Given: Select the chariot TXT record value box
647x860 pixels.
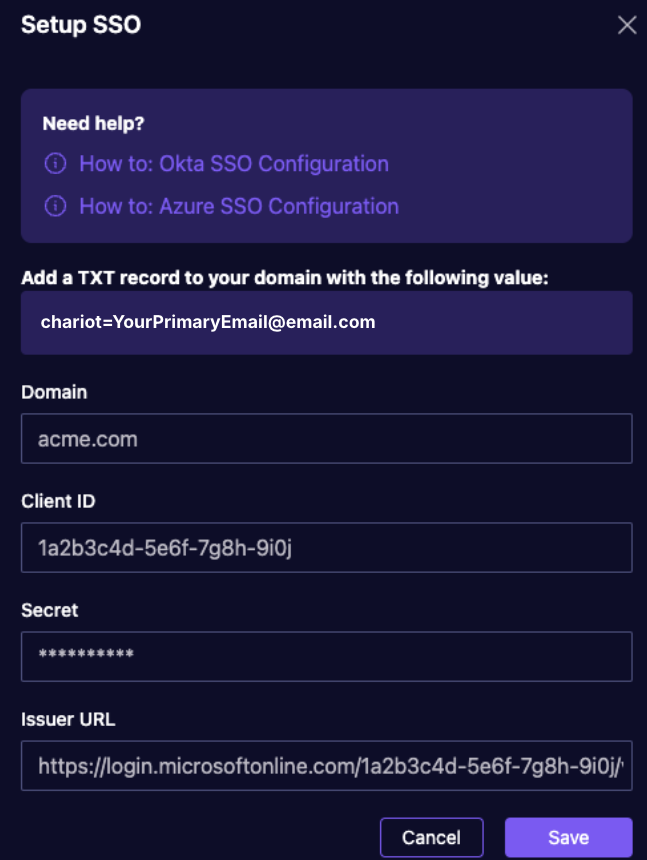Looking at the screenshot, I should pyautogui.click(x=327, y=322).
